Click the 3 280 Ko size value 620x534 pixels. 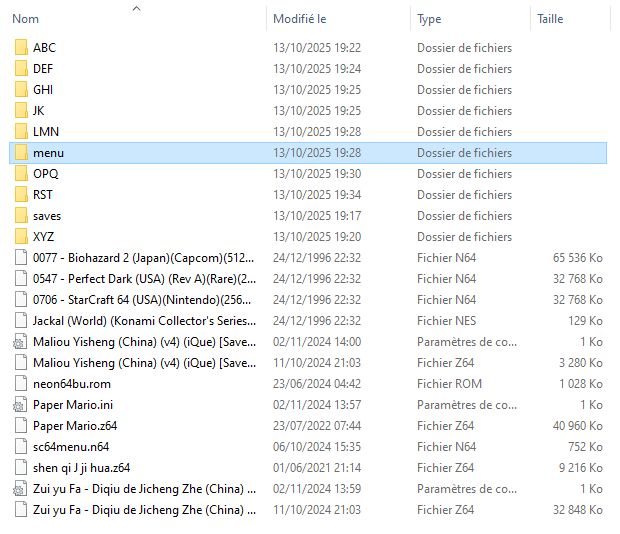click(580, 363)
